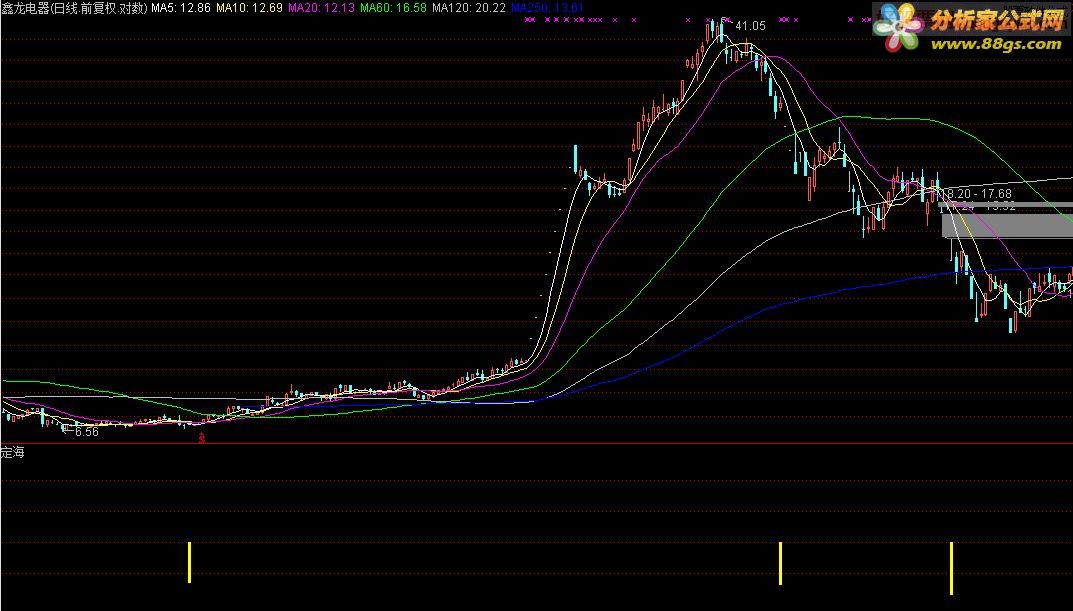Click the 41.05 peak price label
This screenshot has width=1073, height=611.
[x=750, y=25]
